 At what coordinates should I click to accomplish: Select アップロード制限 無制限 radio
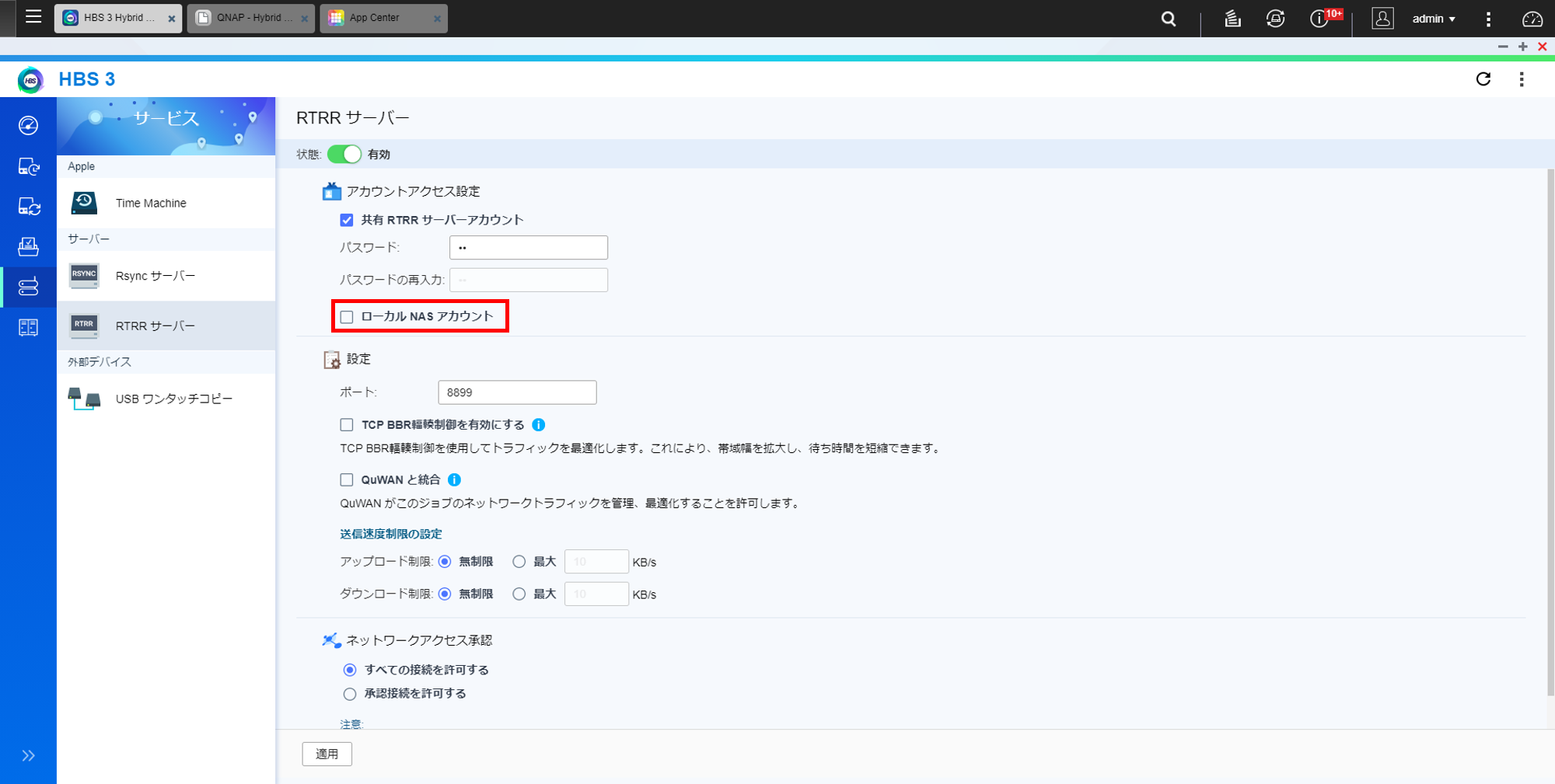pyautogui.click(x=445, y=561)
